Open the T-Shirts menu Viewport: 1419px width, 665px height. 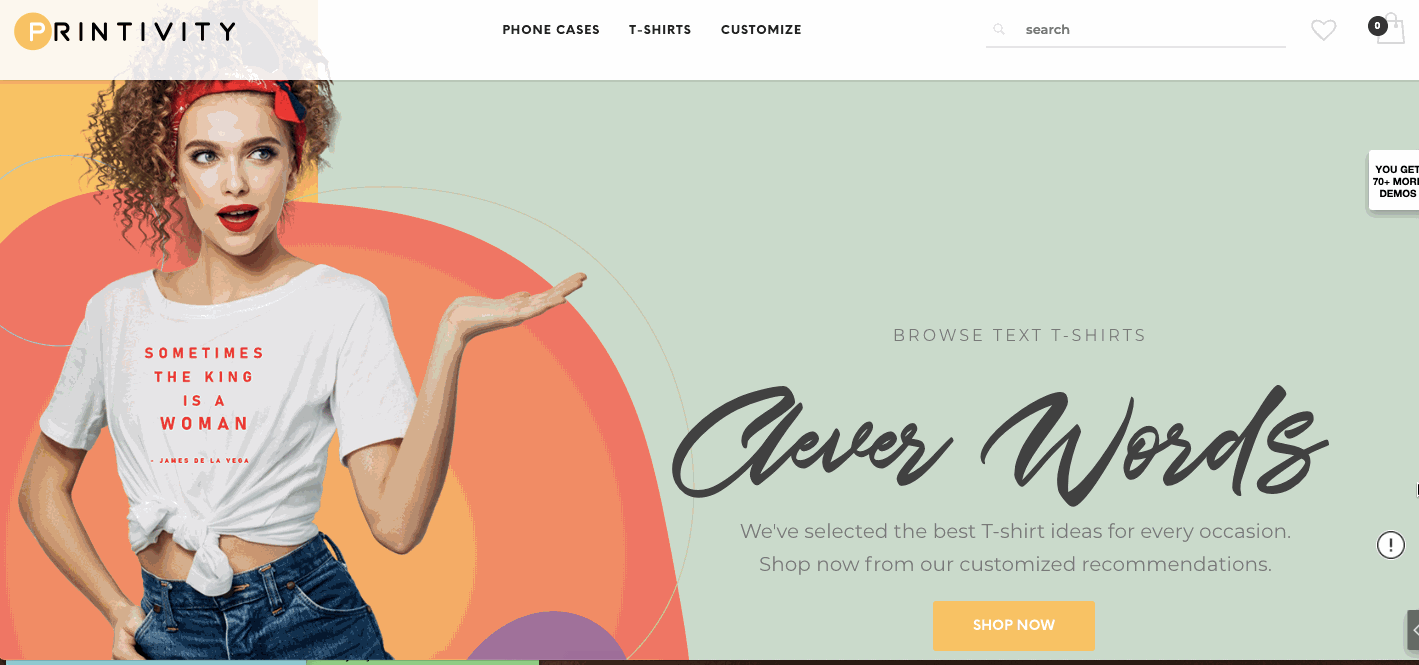(x=660, y=30)
